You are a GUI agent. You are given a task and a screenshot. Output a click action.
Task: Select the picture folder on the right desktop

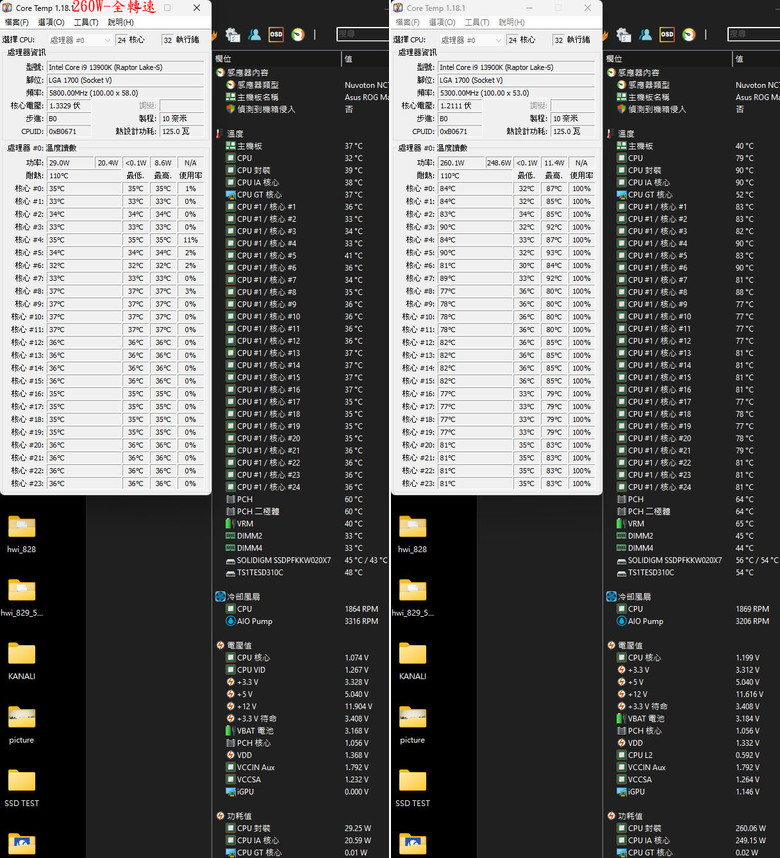412,725
